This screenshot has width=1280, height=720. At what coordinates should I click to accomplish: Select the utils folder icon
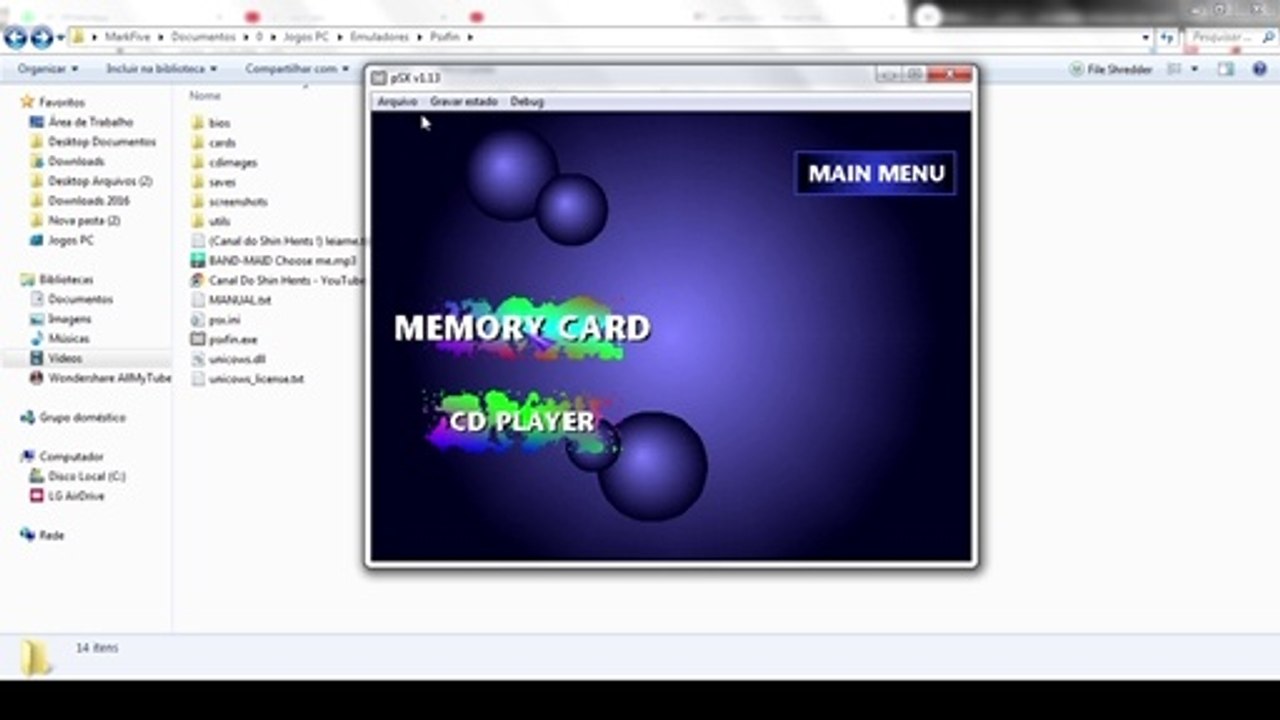point(197,221)
